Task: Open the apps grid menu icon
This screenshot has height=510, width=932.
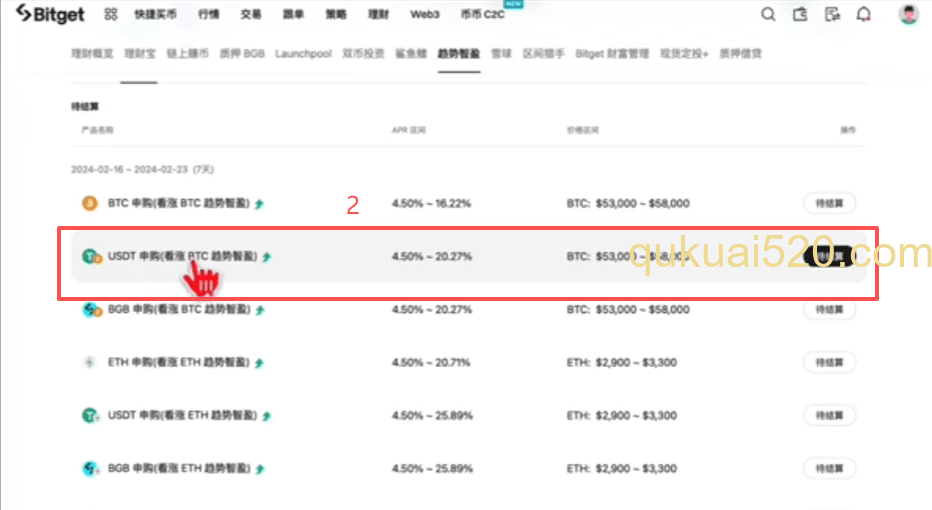Action: pos(111,14)
